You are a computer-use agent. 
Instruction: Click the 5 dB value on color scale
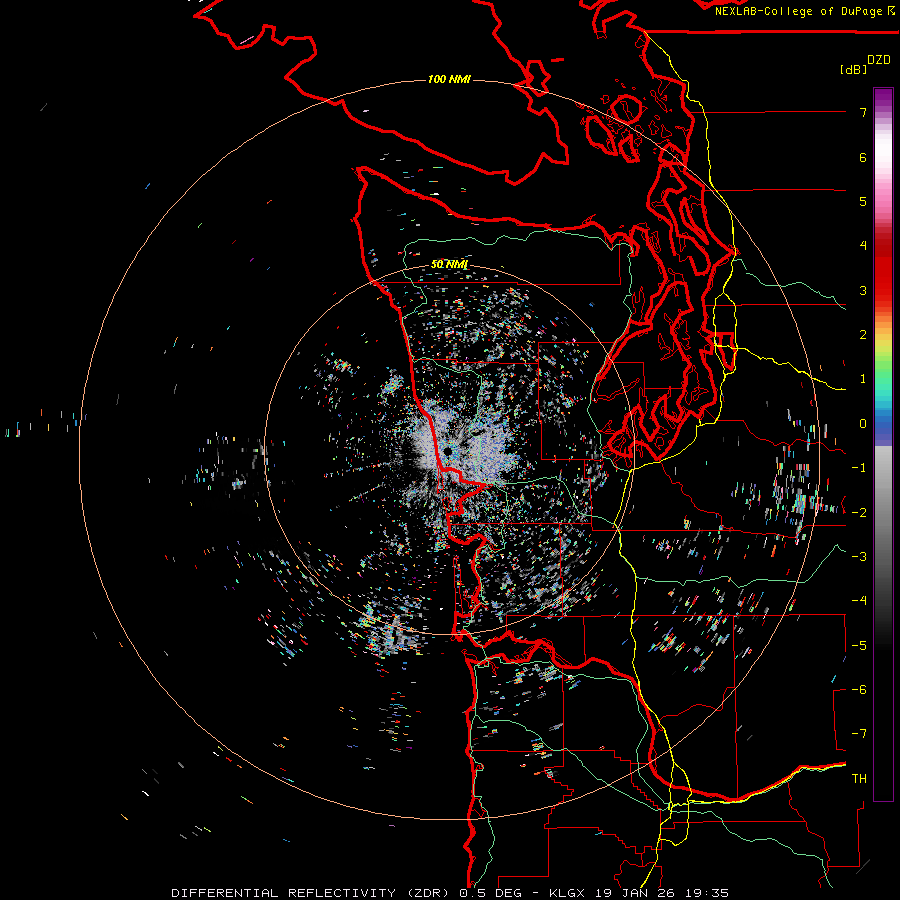coord(863,201)
